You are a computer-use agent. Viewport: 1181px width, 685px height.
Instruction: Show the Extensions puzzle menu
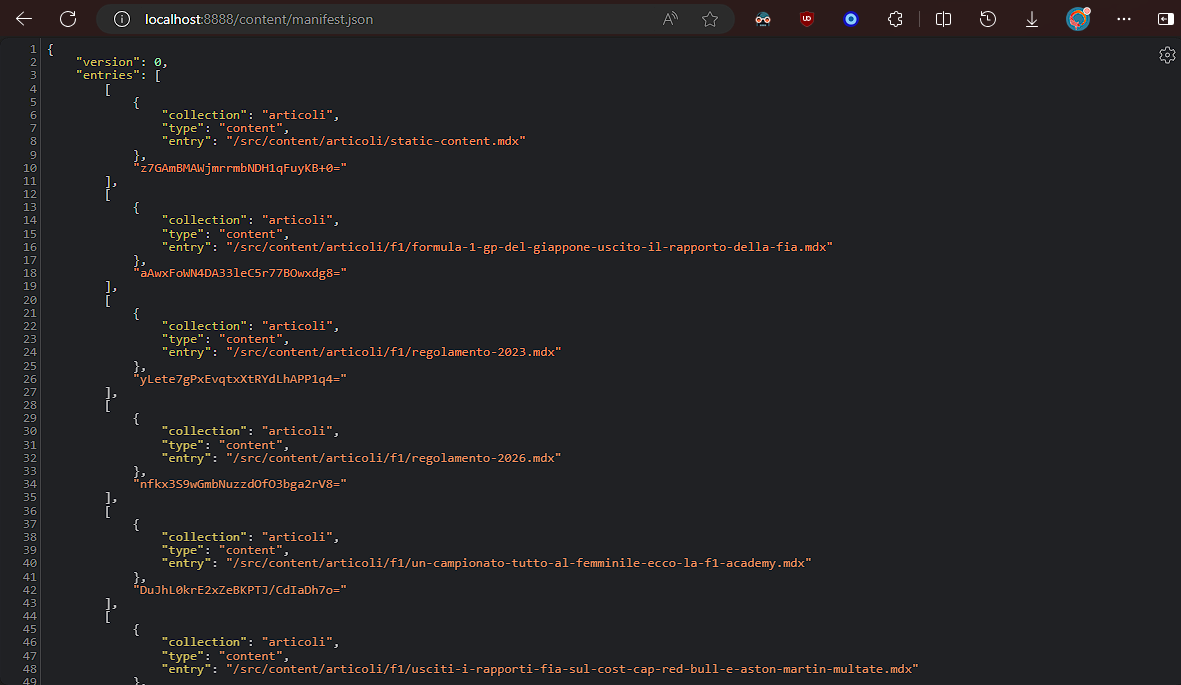point(895,19)
